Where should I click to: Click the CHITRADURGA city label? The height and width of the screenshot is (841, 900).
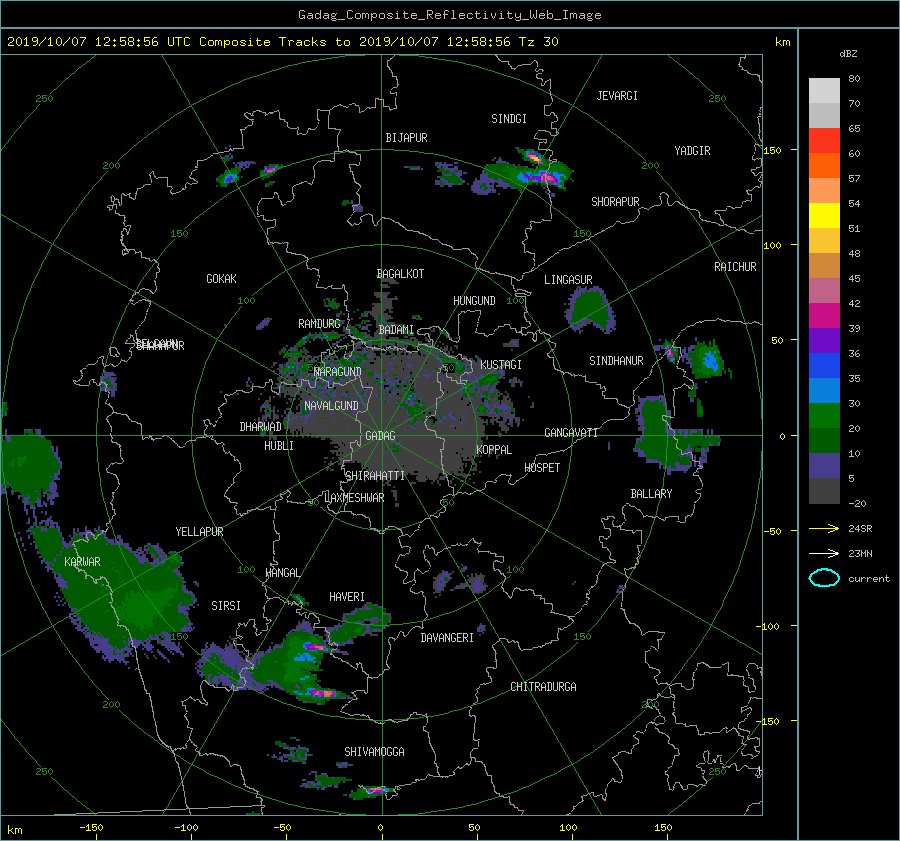[x=543, y=687]
